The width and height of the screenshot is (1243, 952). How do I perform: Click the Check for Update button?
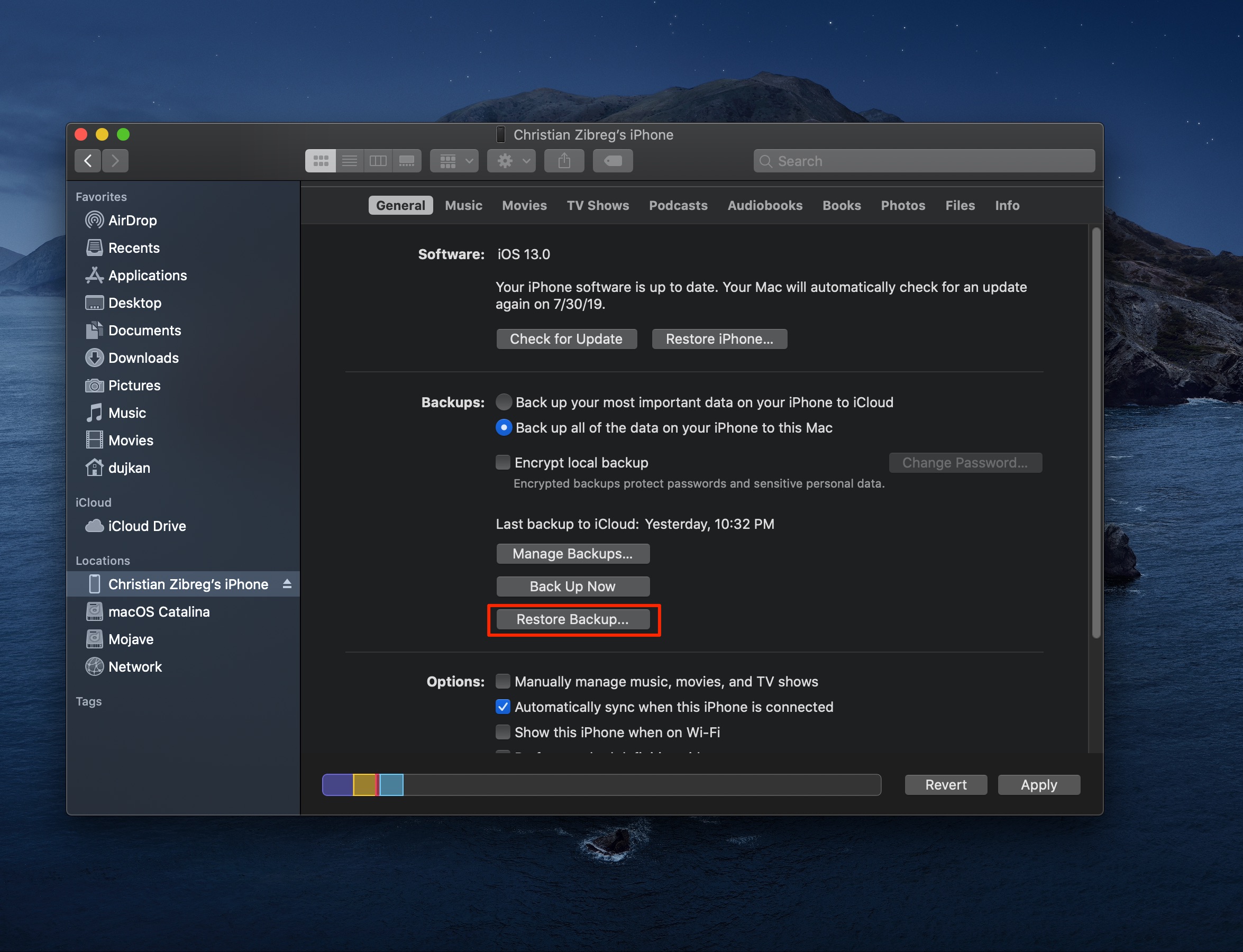pyautogui.click(x=566, y=339)
